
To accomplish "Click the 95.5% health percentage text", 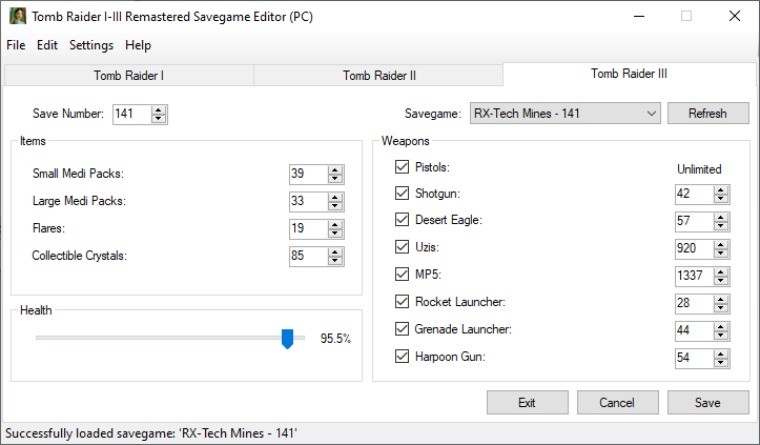I will pos(335,338).
